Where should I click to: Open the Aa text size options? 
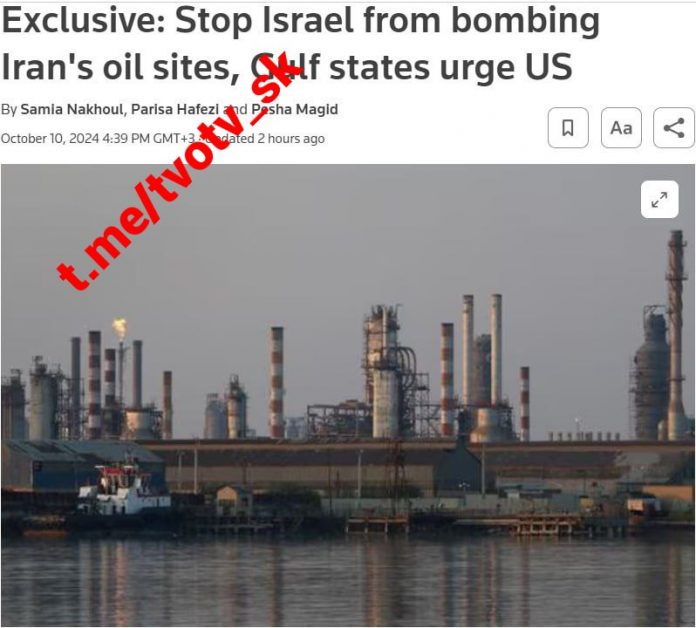(x=621, y=128)
